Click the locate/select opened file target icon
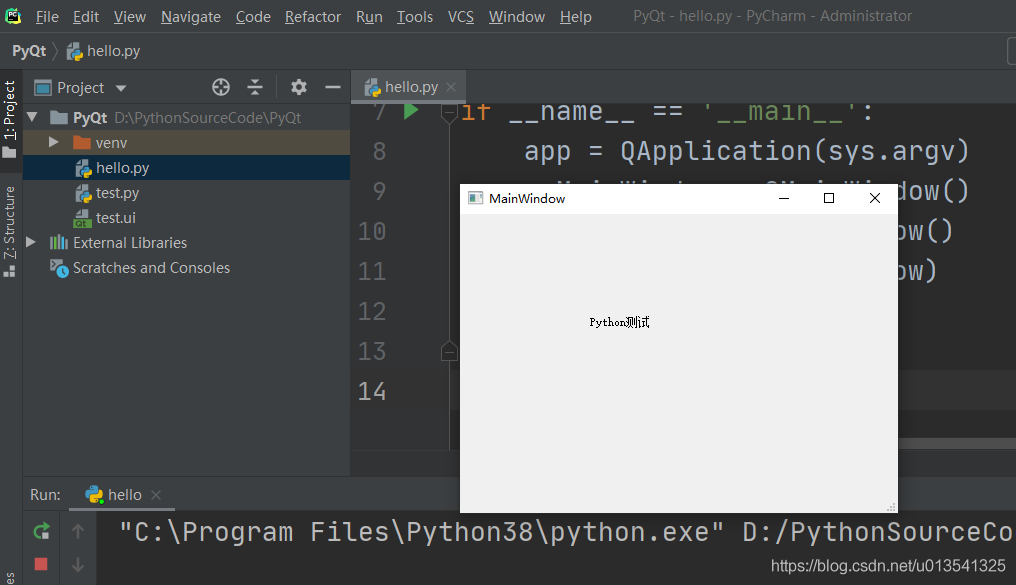The height and width of the screenshot is (585, 1016). tap(221, 87)
